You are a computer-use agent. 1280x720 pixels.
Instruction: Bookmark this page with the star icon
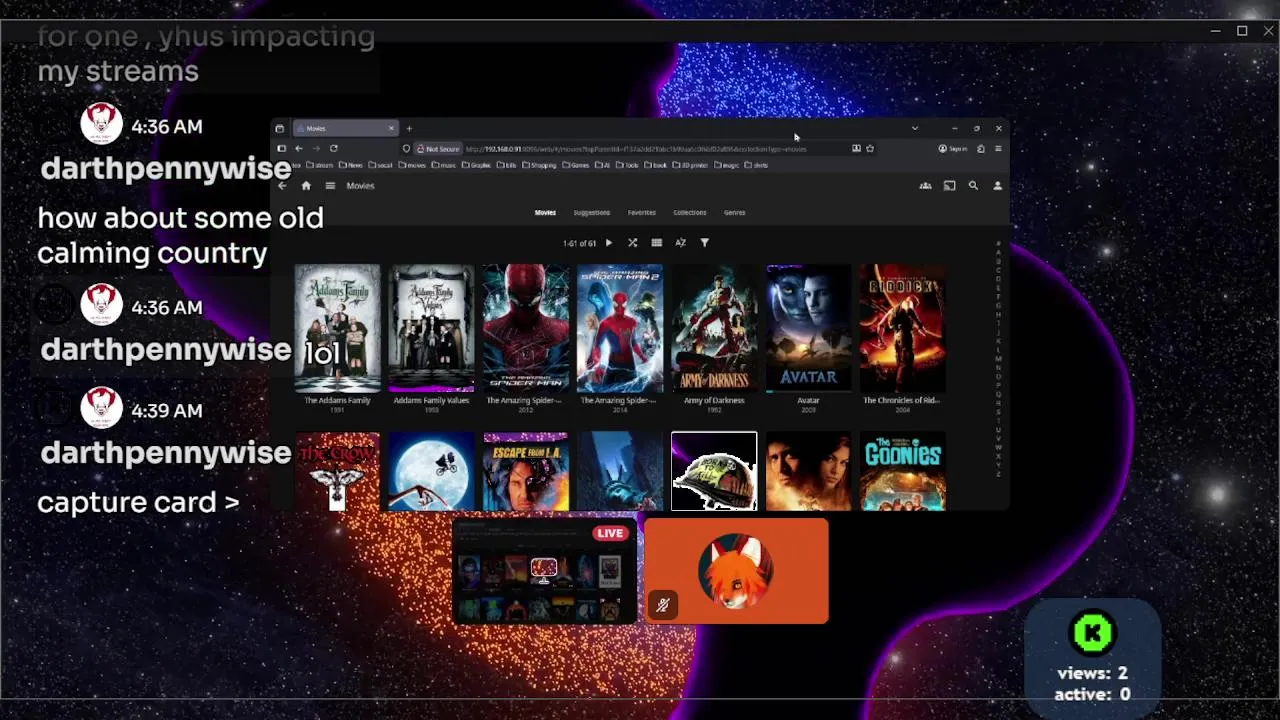click(870, 148)
